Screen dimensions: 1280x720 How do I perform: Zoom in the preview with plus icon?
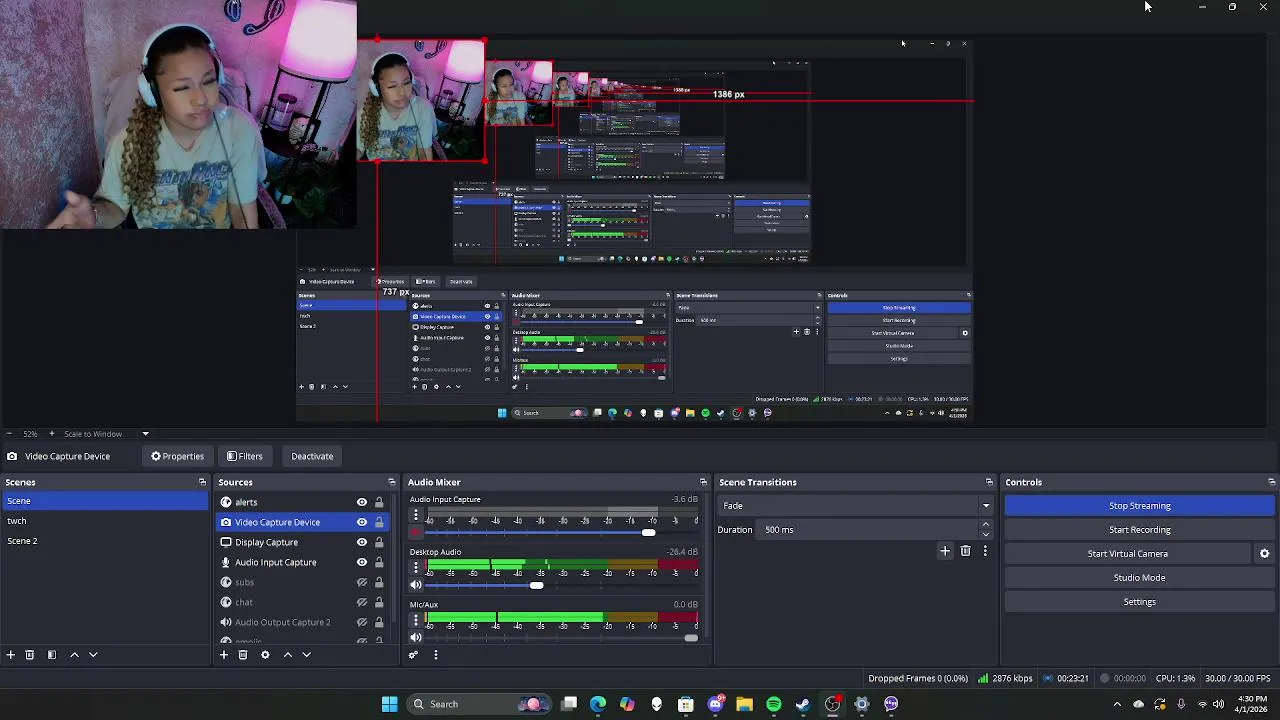point(52,434)
